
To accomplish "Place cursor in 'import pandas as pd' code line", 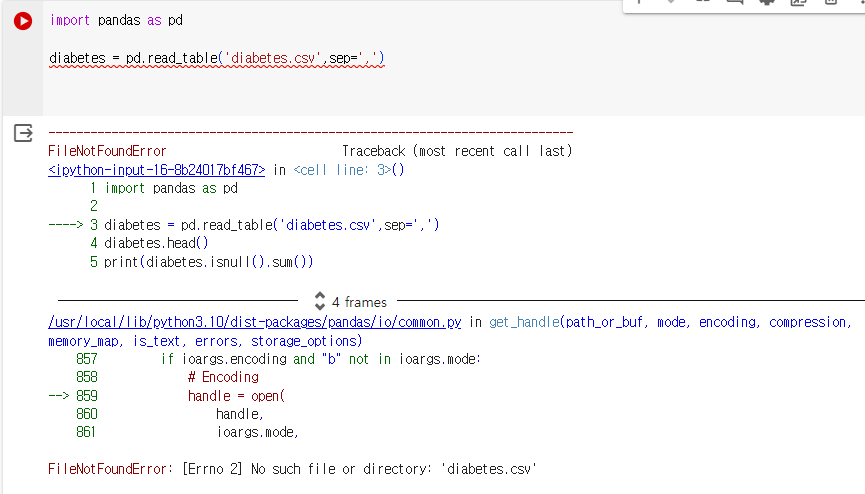I will coord(116,20).
